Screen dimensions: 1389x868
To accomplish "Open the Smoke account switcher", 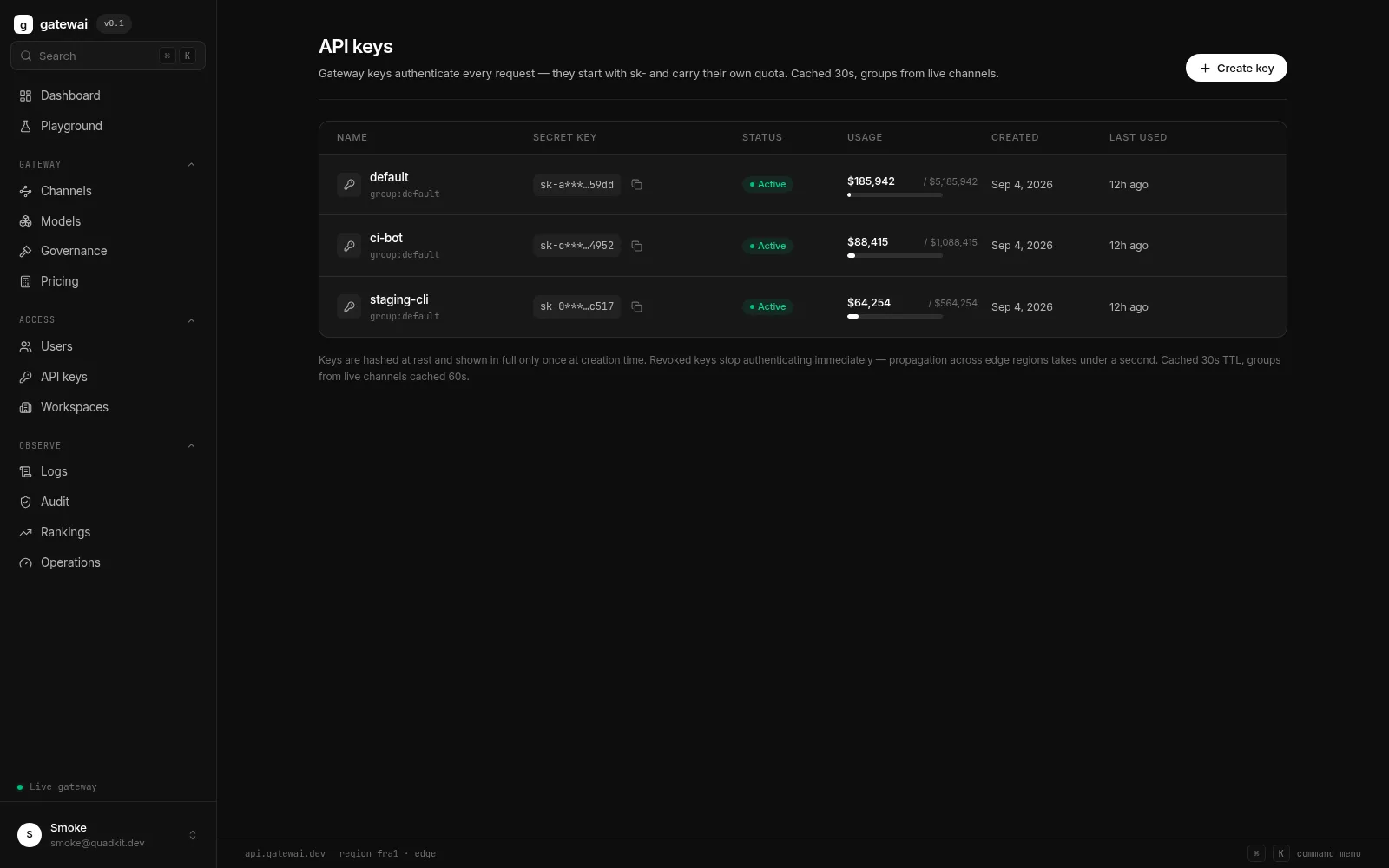I will 193,835.
